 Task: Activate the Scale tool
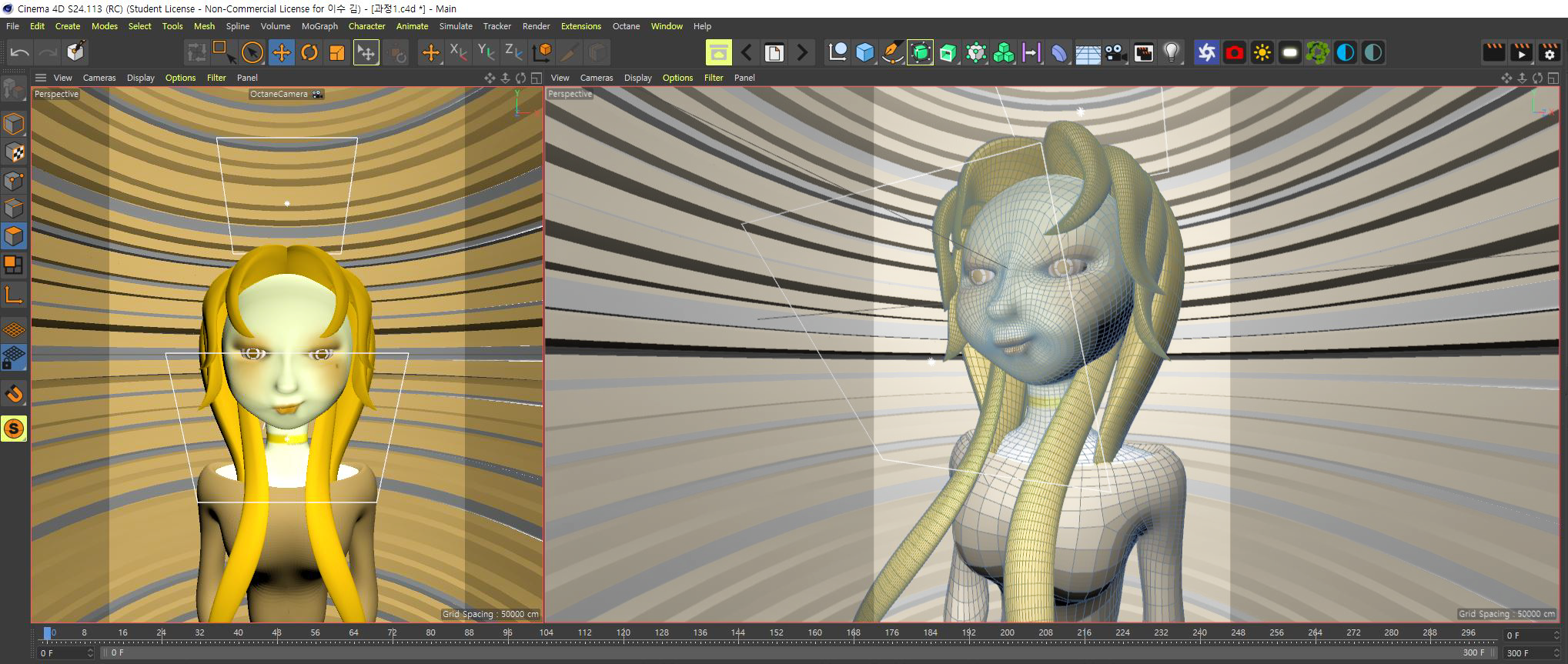[337, 52]
